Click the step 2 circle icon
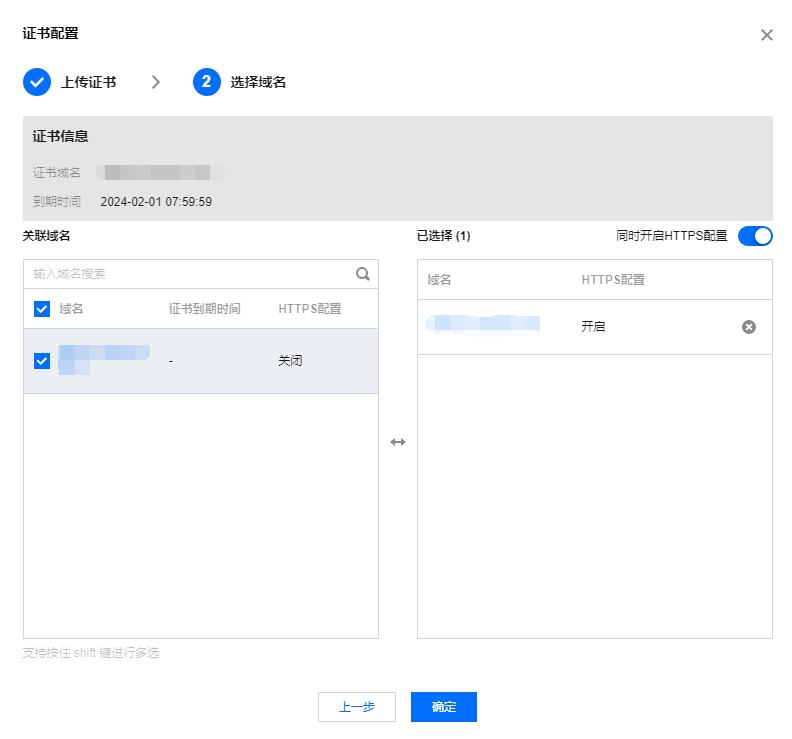 tap(207, 82)
